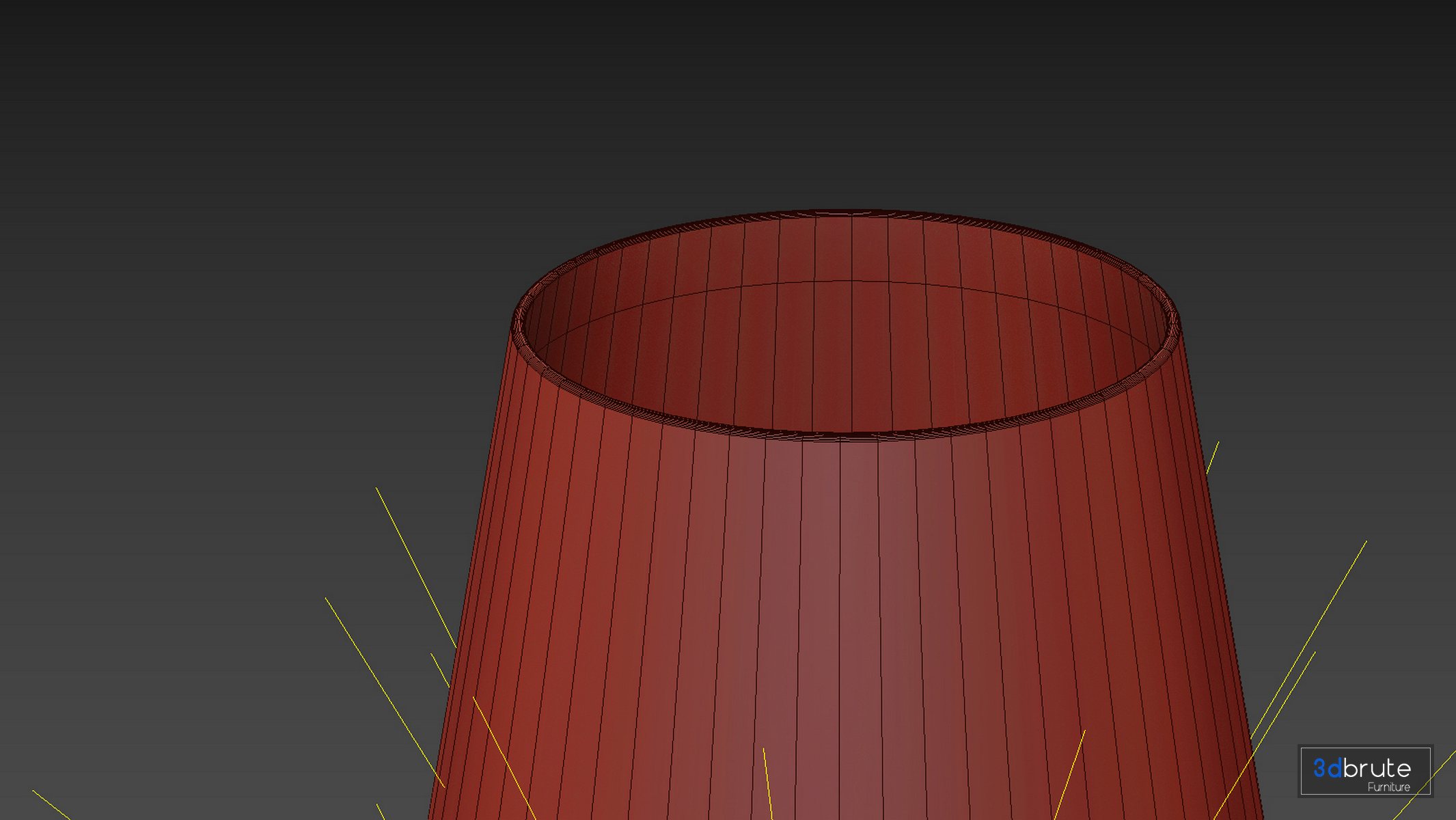Click the top rim edge of the lampshade
1456x820 pixels.
click(x=847, y=213)
